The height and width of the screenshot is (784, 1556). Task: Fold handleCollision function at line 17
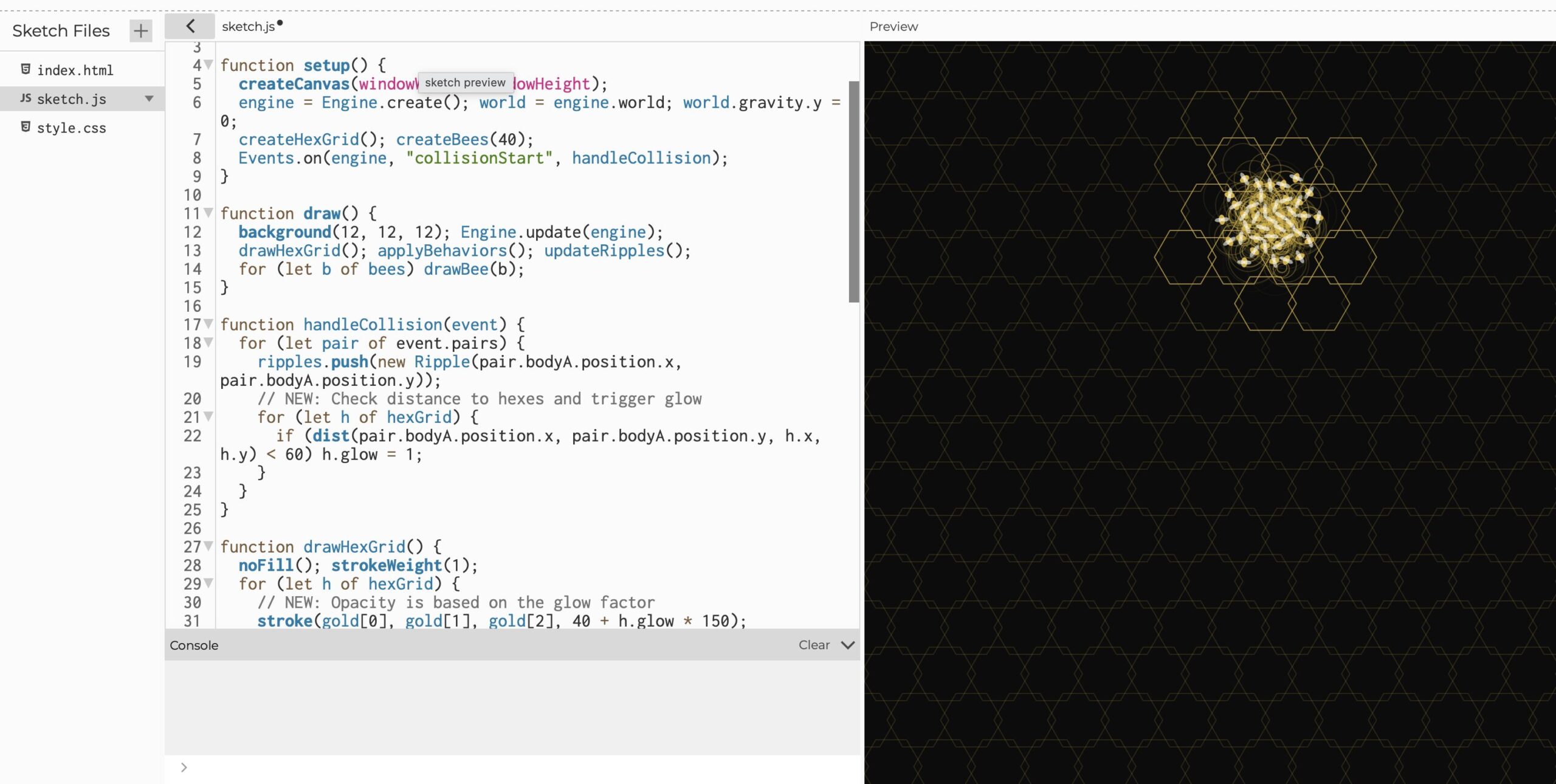[209, 324]
